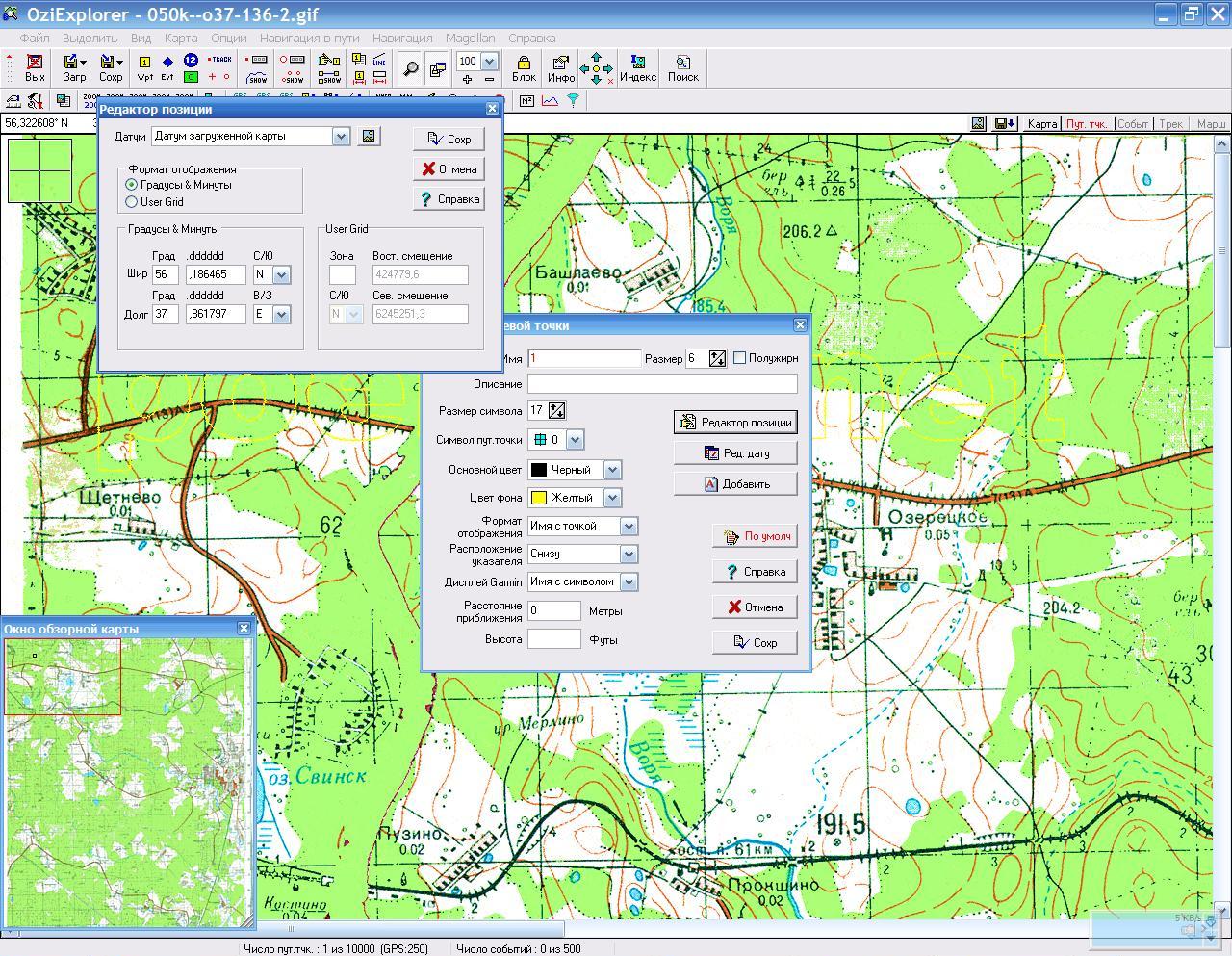Click the Описание description field
1232x956 pixels.
[662, 384]
